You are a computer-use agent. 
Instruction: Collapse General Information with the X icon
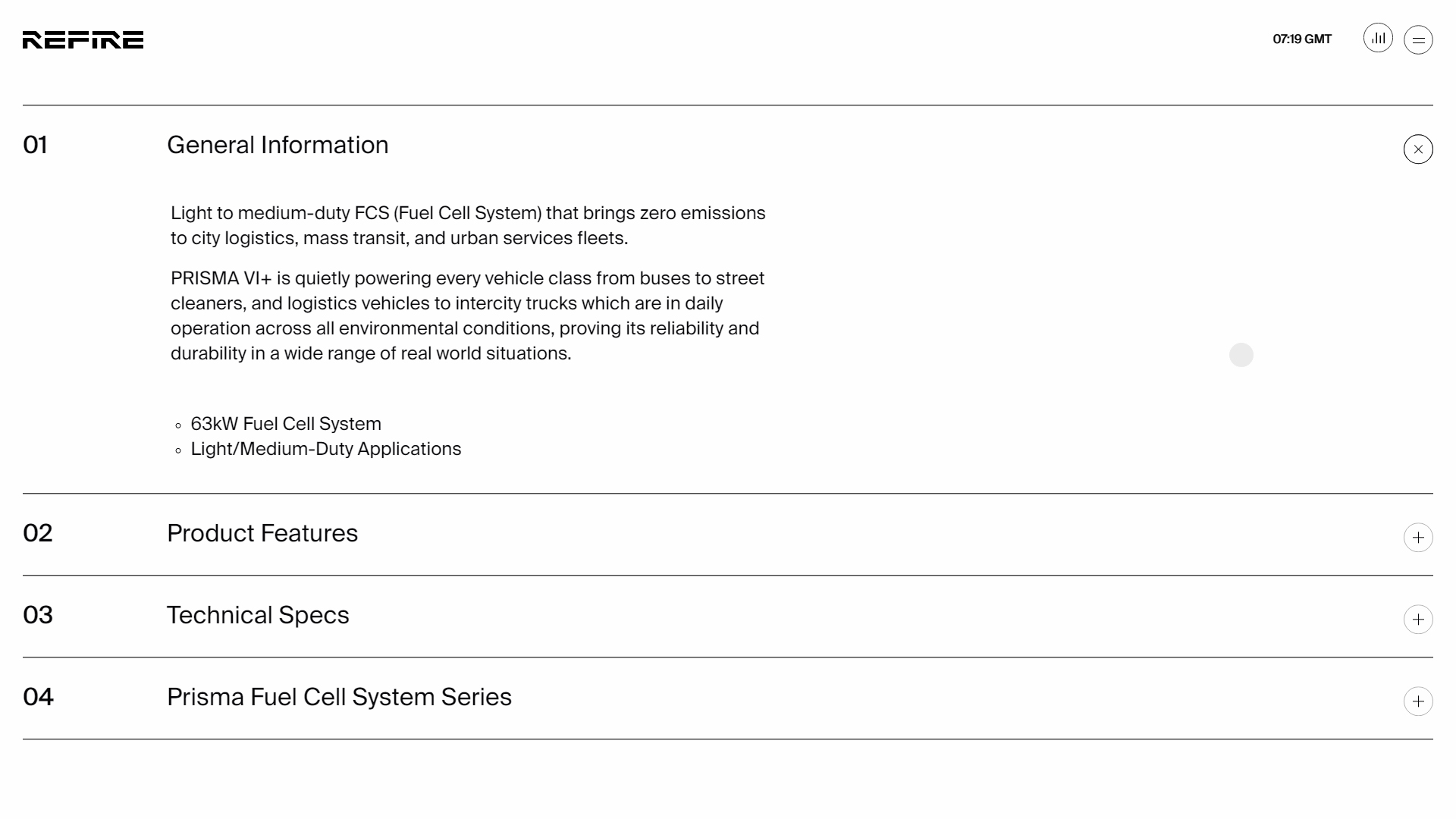pos(1418,149)
